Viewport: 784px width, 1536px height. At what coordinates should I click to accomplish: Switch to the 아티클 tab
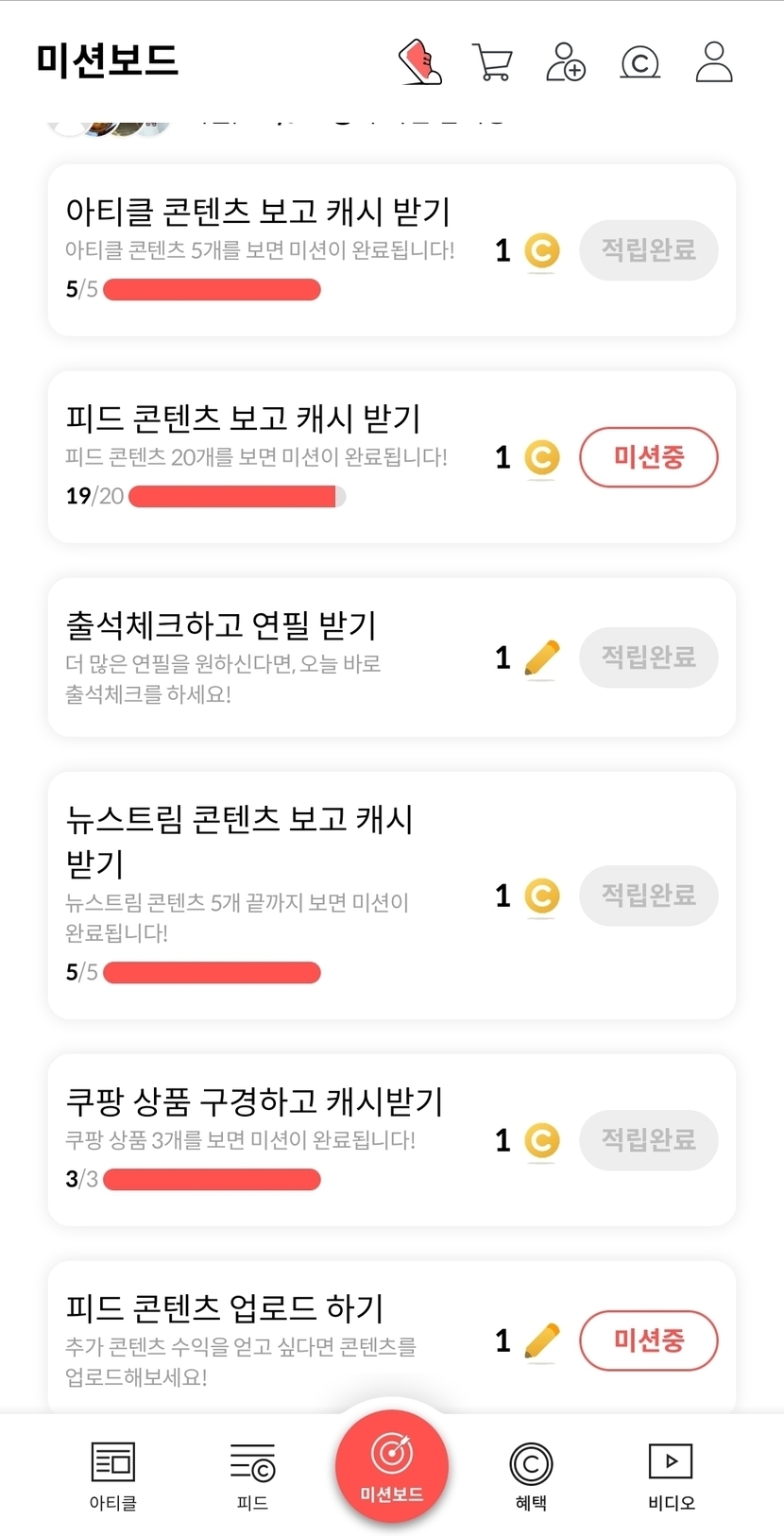[112, 1476]
